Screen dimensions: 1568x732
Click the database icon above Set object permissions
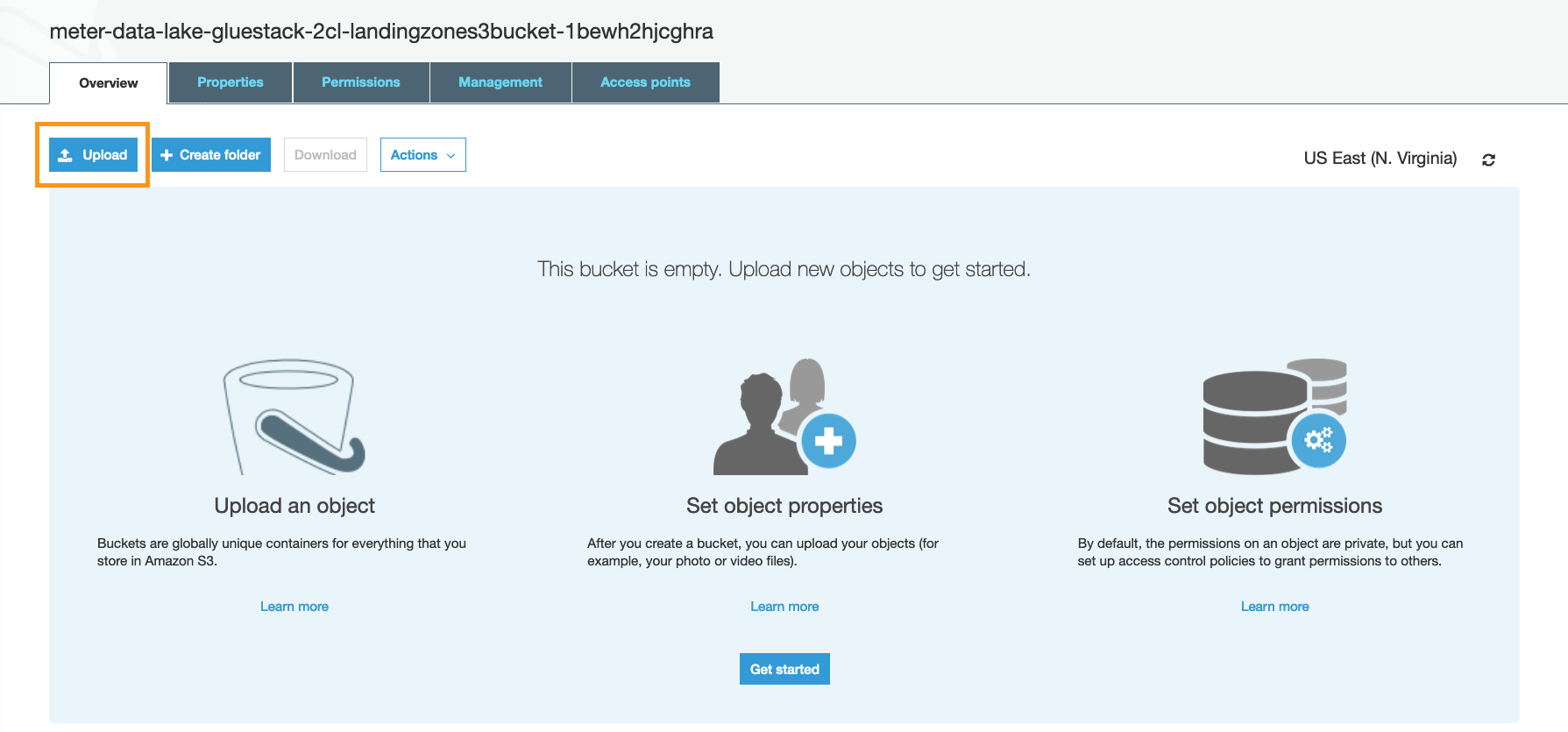(x=1274, y=416)
